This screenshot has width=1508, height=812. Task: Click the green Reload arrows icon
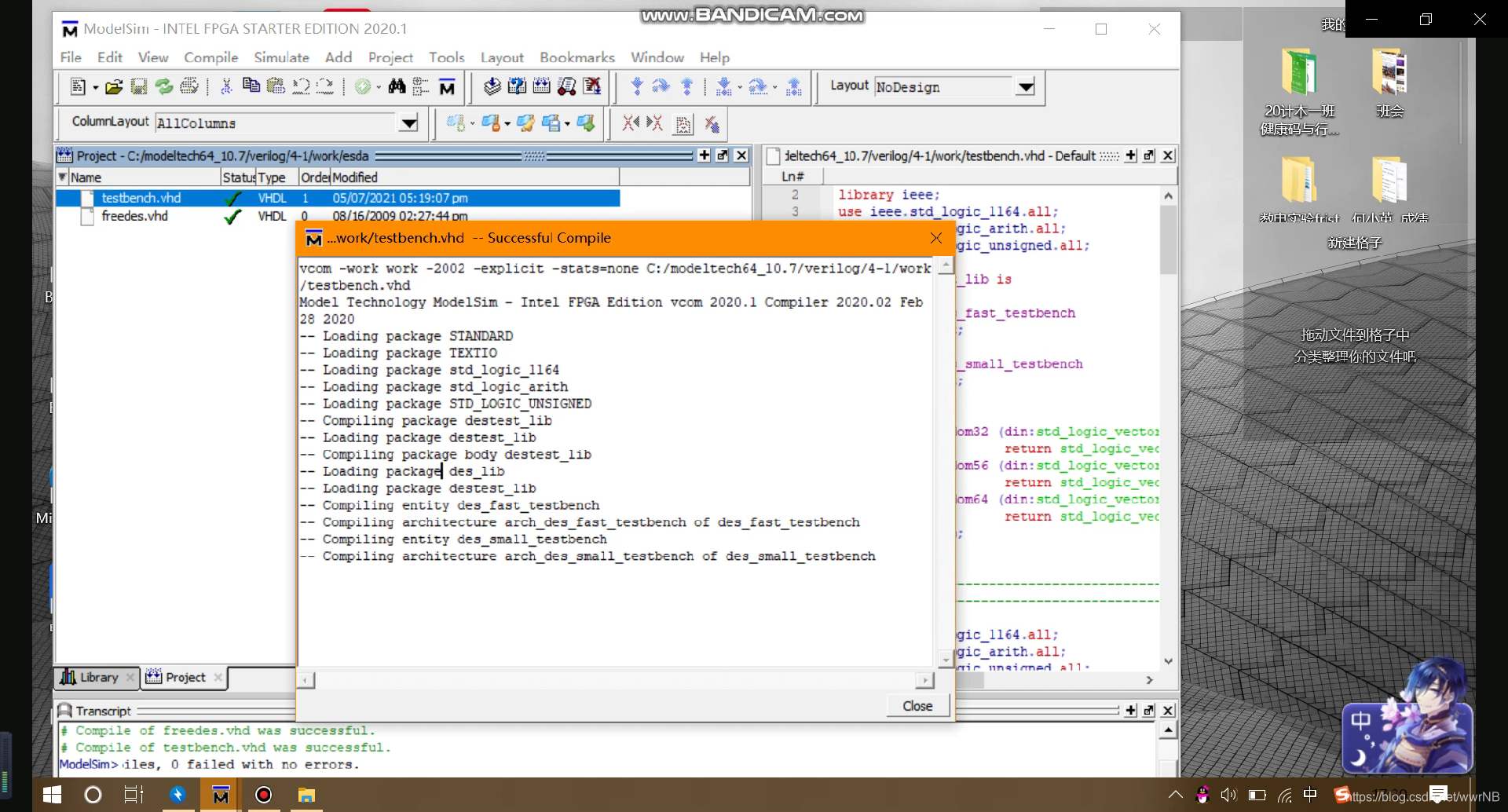click(x=164, y=86)
